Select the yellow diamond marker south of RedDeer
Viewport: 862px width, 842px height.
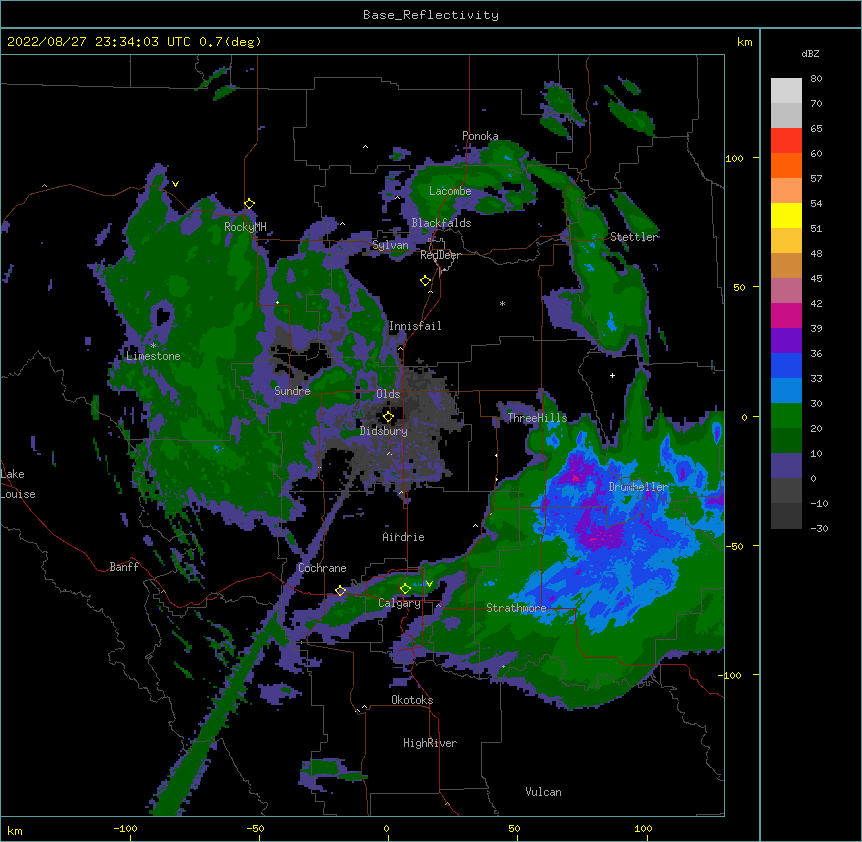click(425, 281)
